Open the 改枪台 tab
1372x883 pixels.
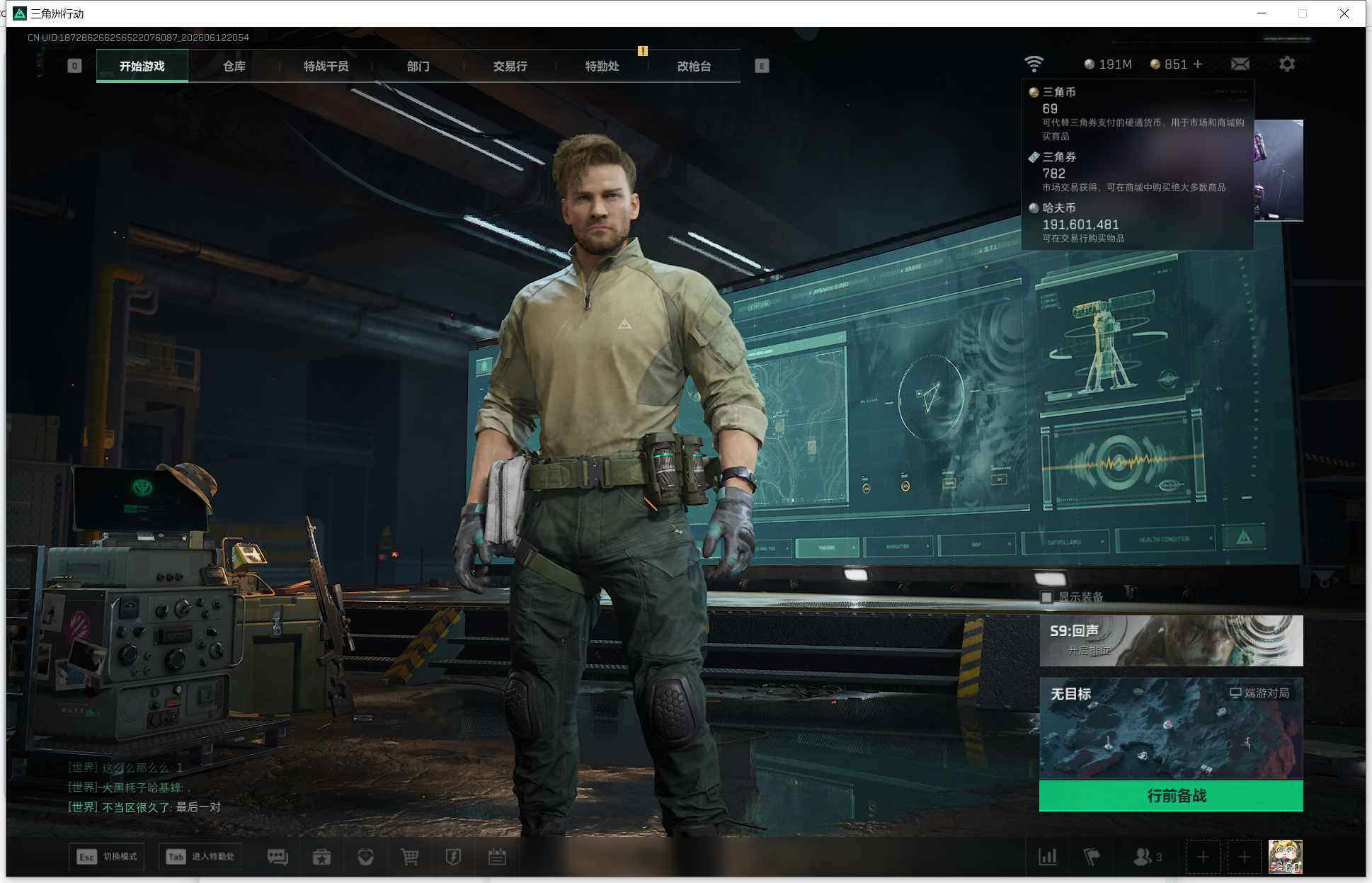pyautogui.click(x=694, y=67)
